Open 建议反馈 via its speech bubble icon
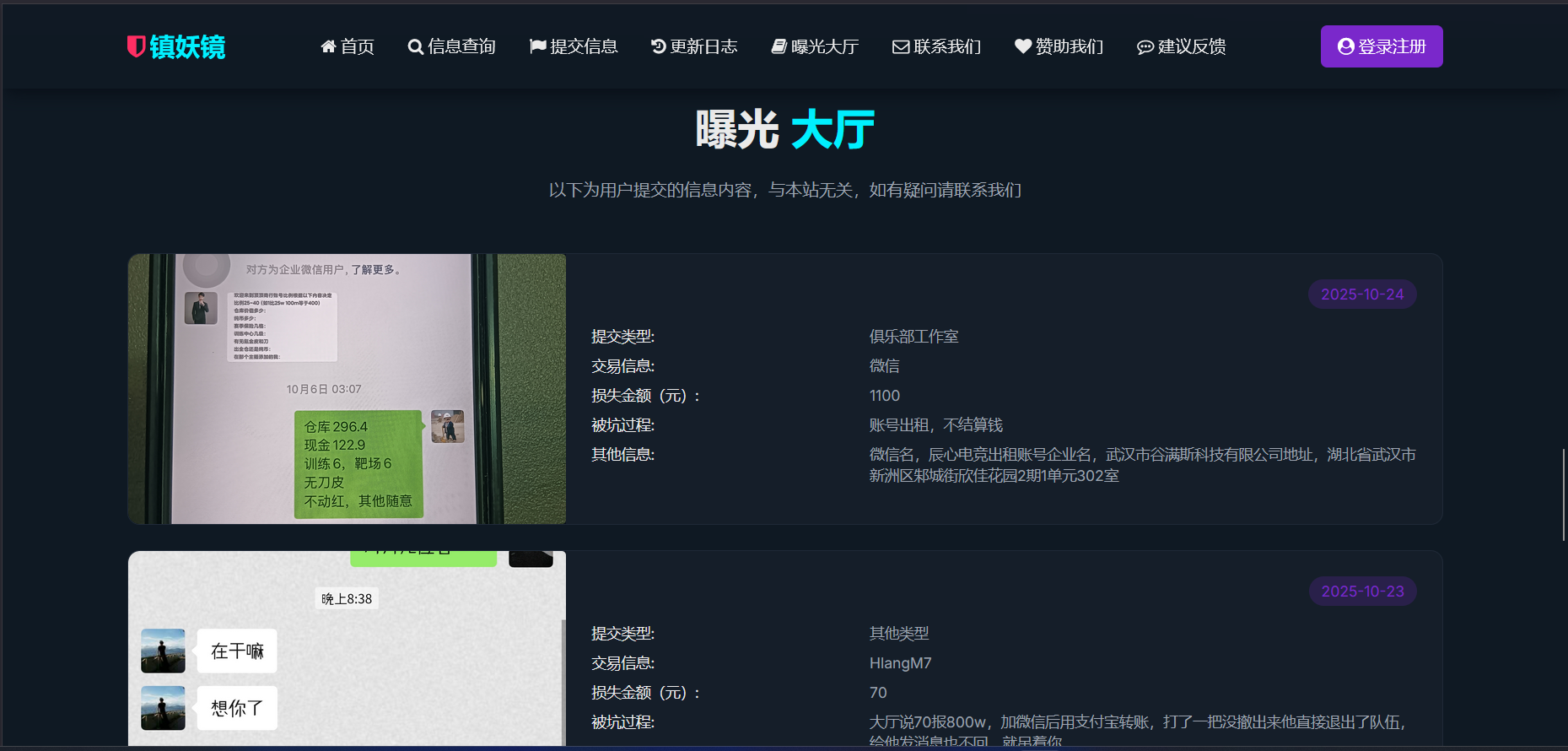 point(1145,47)
